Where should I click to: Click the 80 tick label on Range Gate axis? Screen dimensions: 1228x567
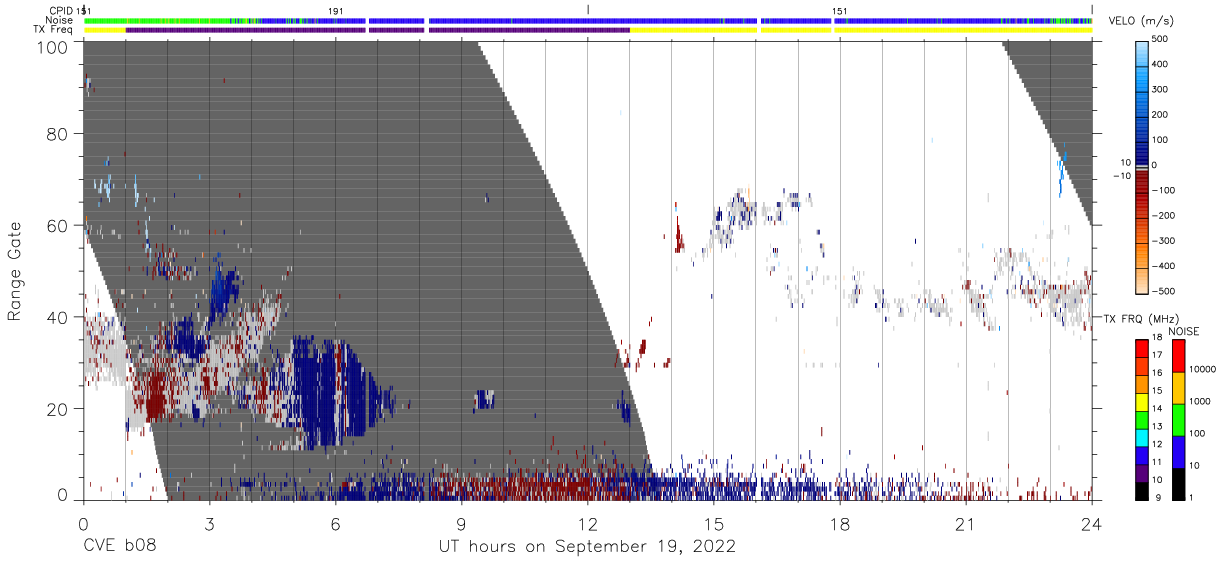pyautogui.click(x=57, y=134)
